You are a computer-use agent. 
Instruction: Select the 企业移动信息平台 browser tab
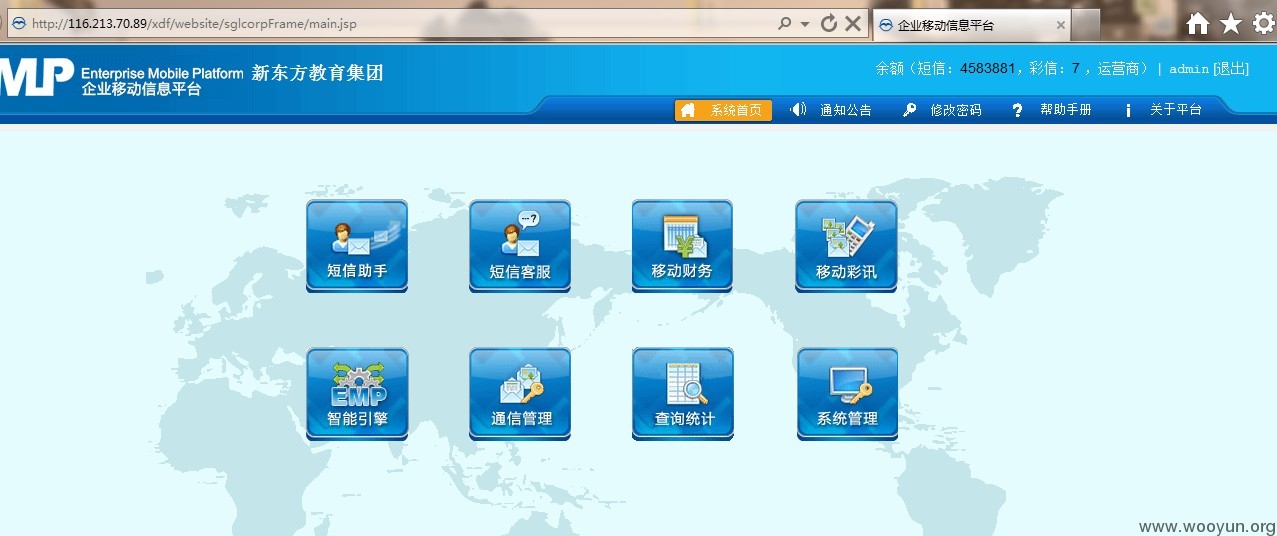coord(971,25)
